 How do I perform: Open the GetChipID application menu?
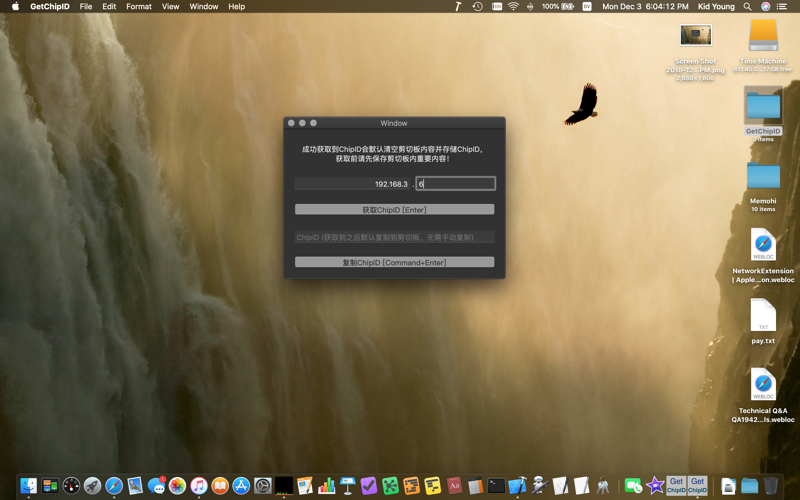click(x=50, y=6)
